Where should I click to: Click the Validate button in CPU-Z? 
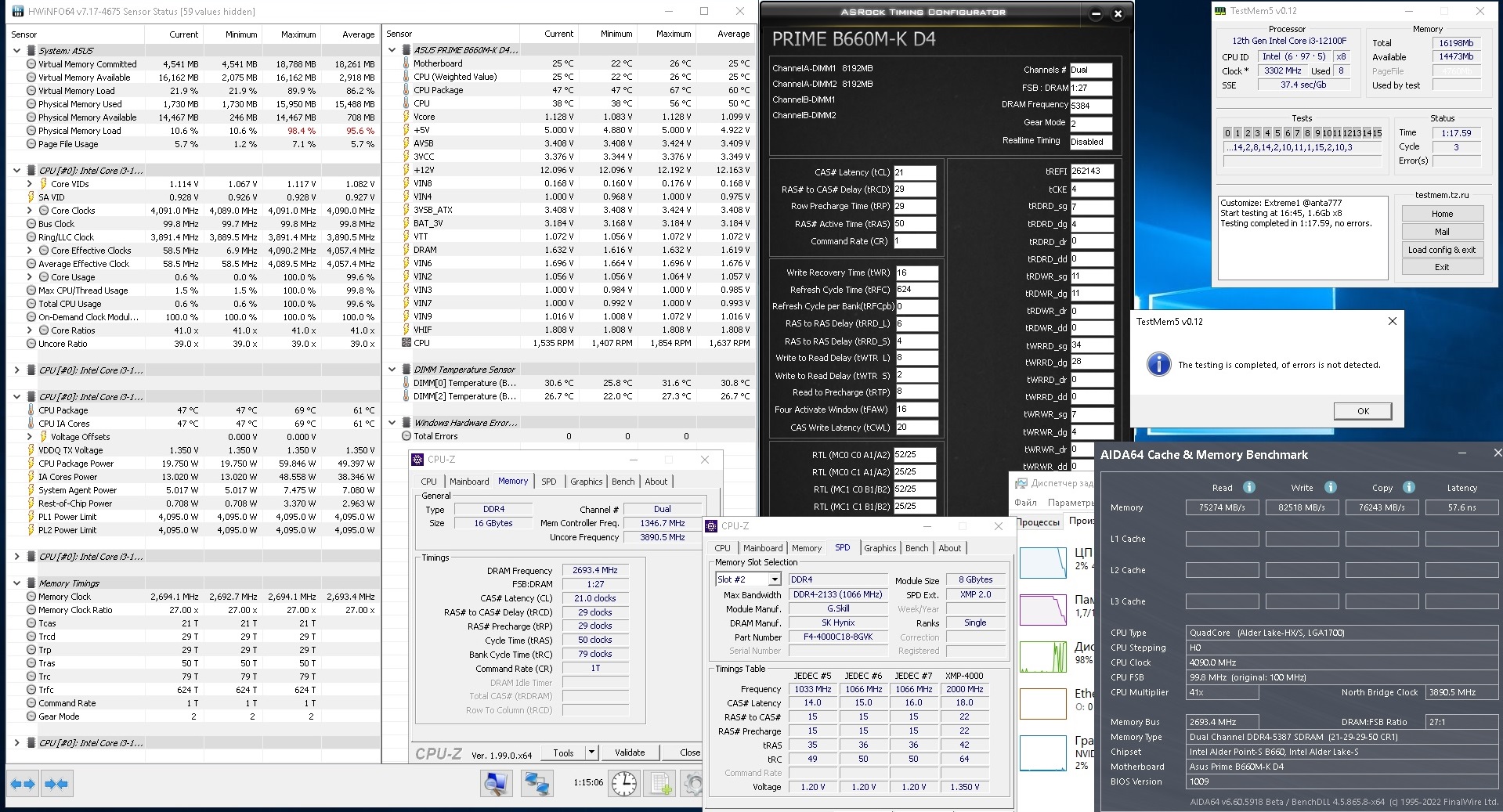click(630, 752)
